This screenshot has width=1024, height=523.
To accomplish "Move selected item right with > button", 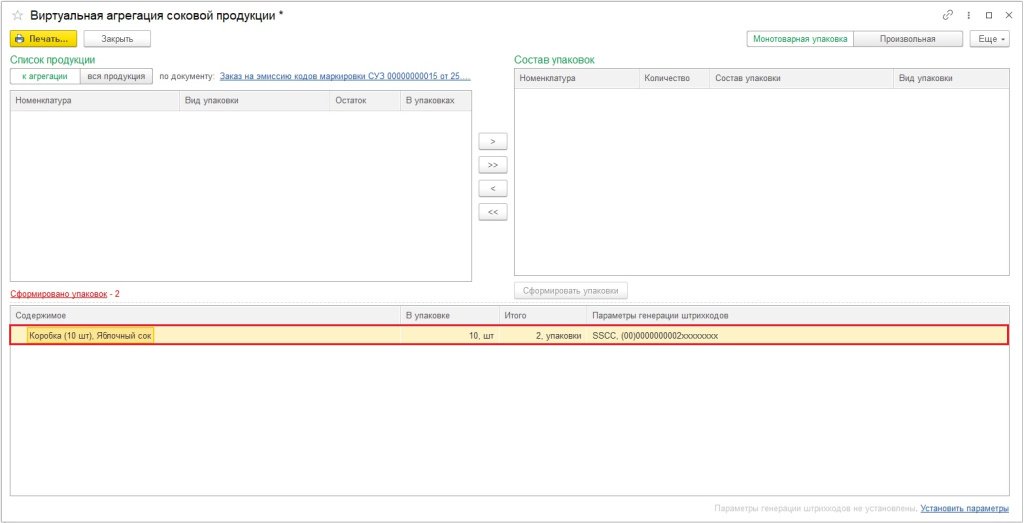I will 492,141.
